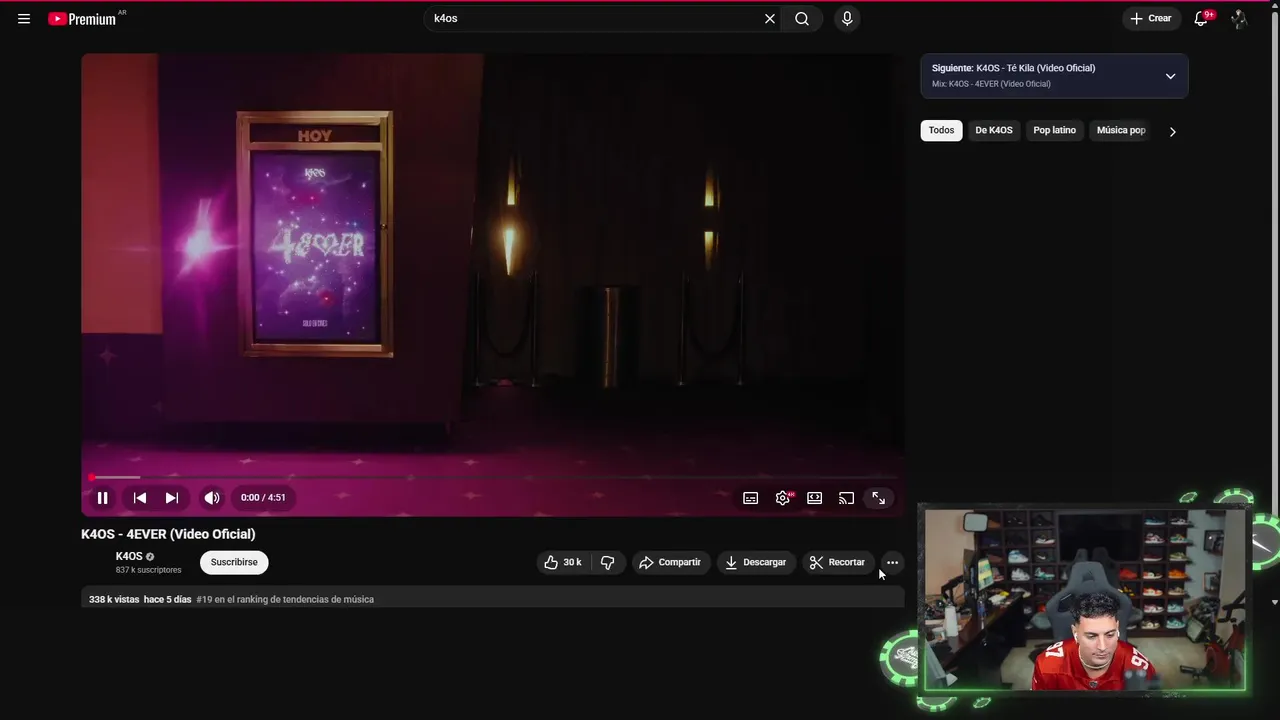Pause the video
Viewport: 1280px width, 720px height.
pyautogui.click(x=102, y=498)
